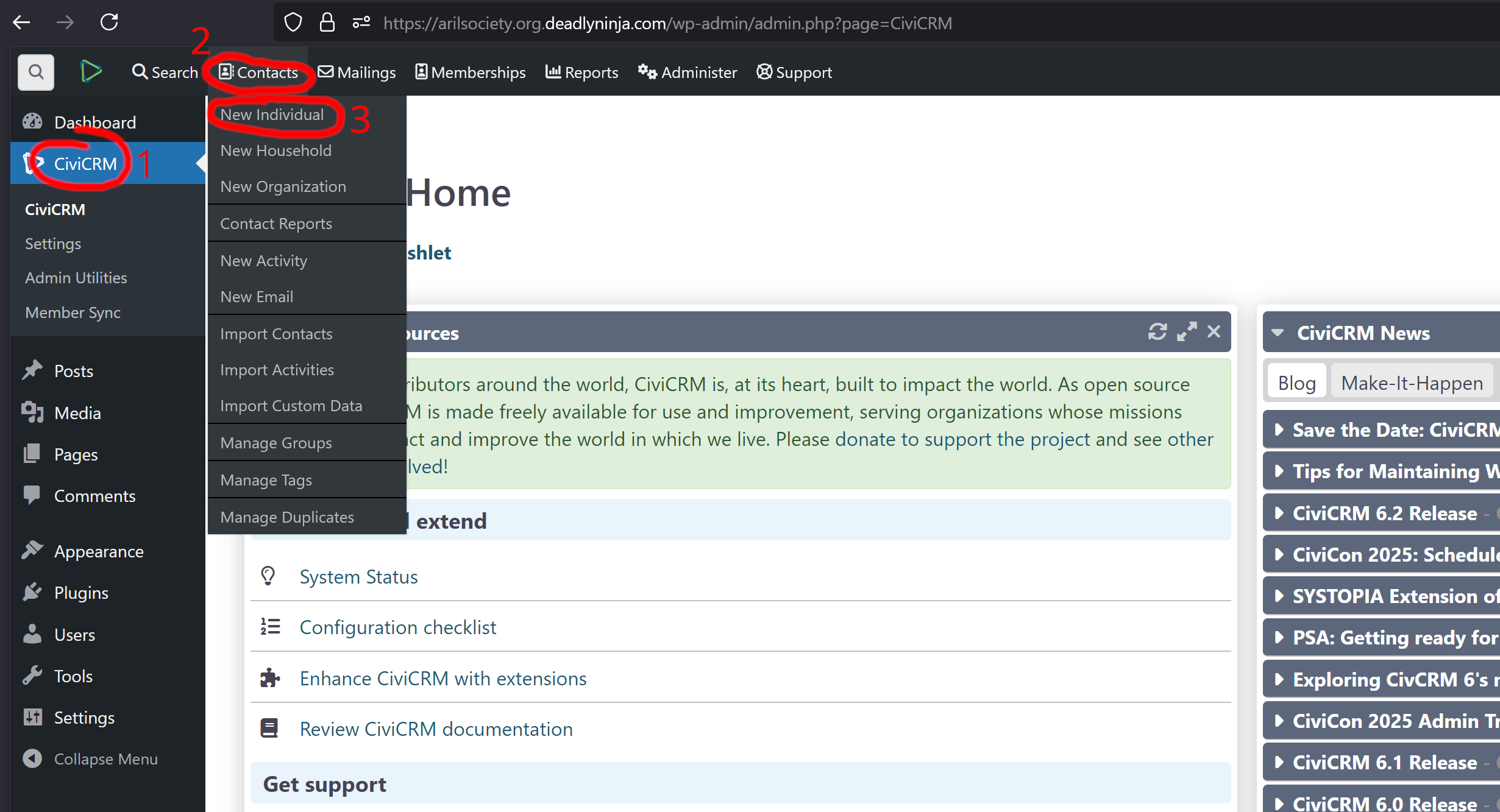Viewport: 1500px width, 812px height.
Task: Click Collapse Menu in the WordPress sidebar
Action: tap(105, 759)
